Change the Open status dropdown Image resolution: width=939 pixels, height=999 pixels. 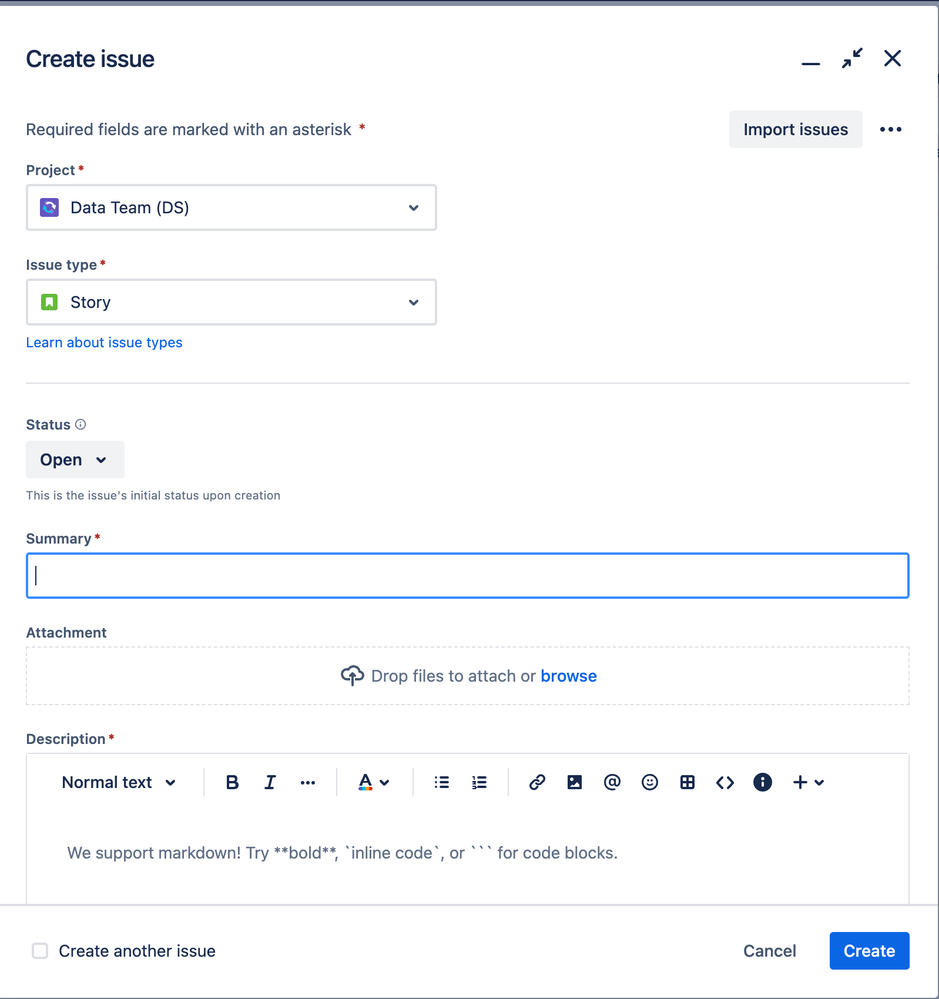pos(75,460)
